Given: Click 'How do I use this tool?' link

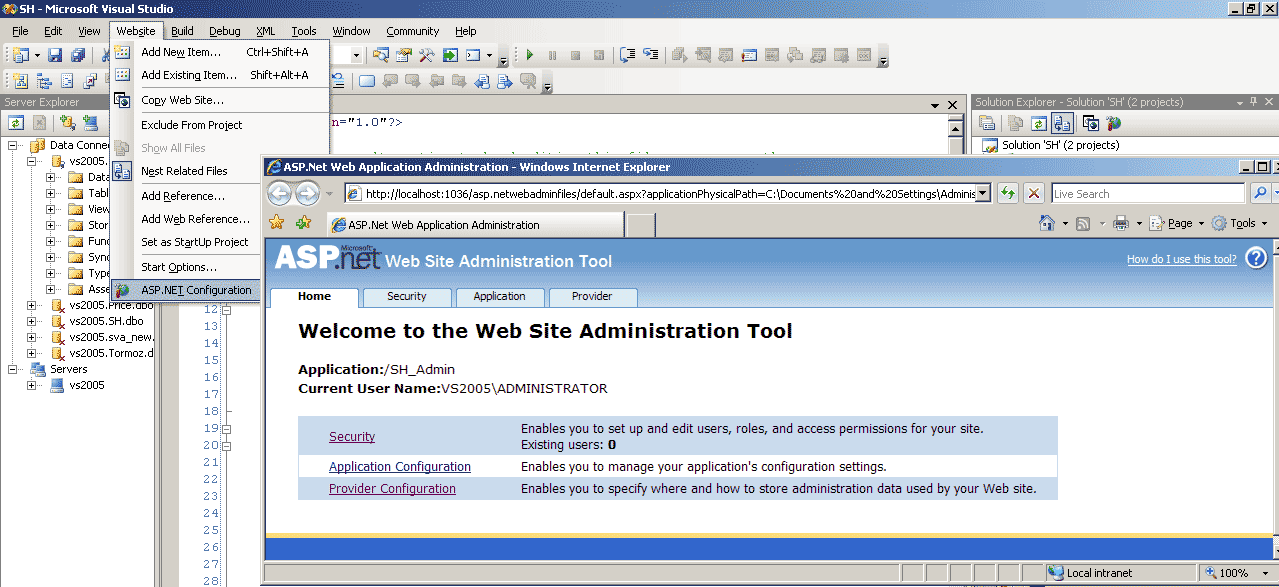Looking at the screenshot, I should click(x=1182, y=259).
